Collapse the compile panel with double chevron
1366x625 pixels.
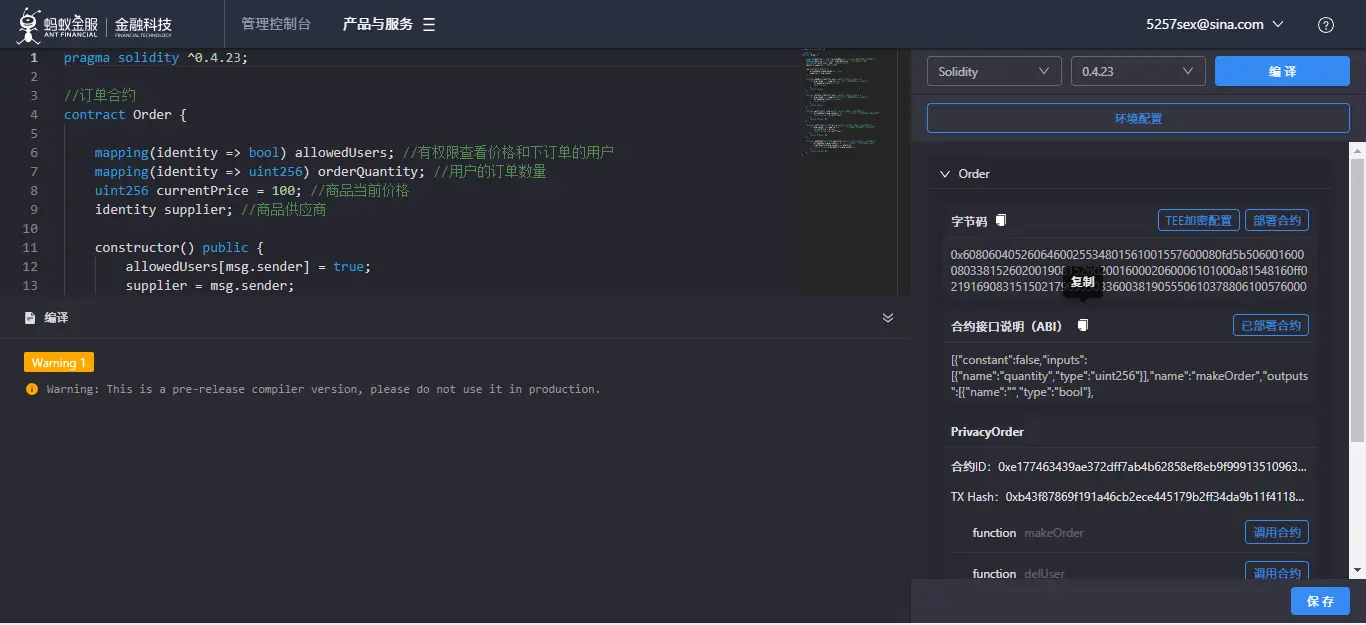[x=888, y=317]
